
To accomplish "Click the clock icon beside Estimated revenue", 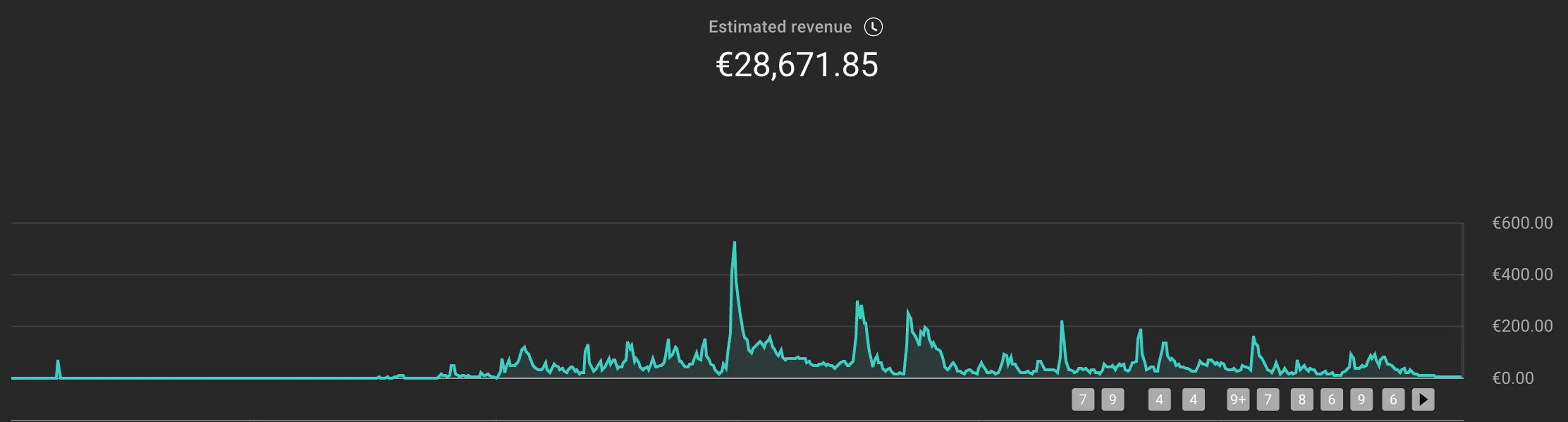I will point(874,27).
